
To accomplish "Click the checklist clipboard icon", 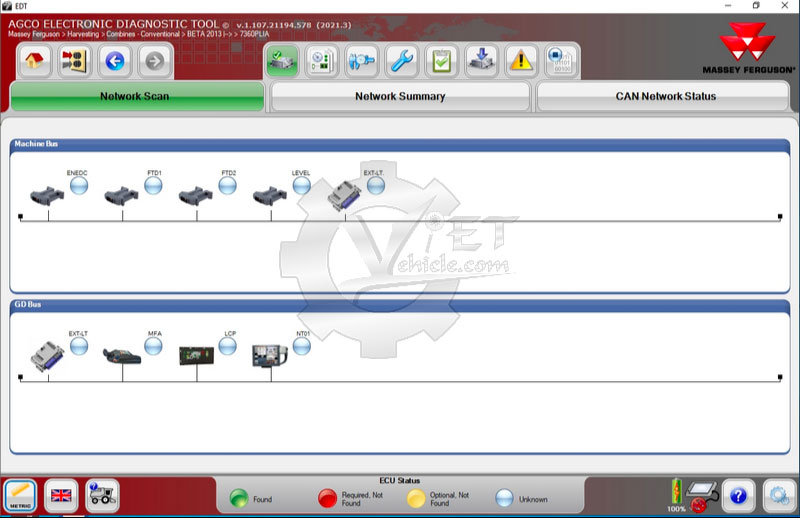I will (441, 61).
